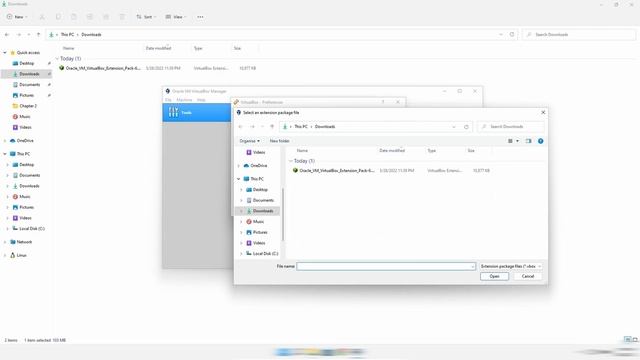Image resolution: width=640 pixels, height=360 pixels.
Task: Open the Organize dropdown in the dialog
Action: pyautogui.click(x=249, y=141)
